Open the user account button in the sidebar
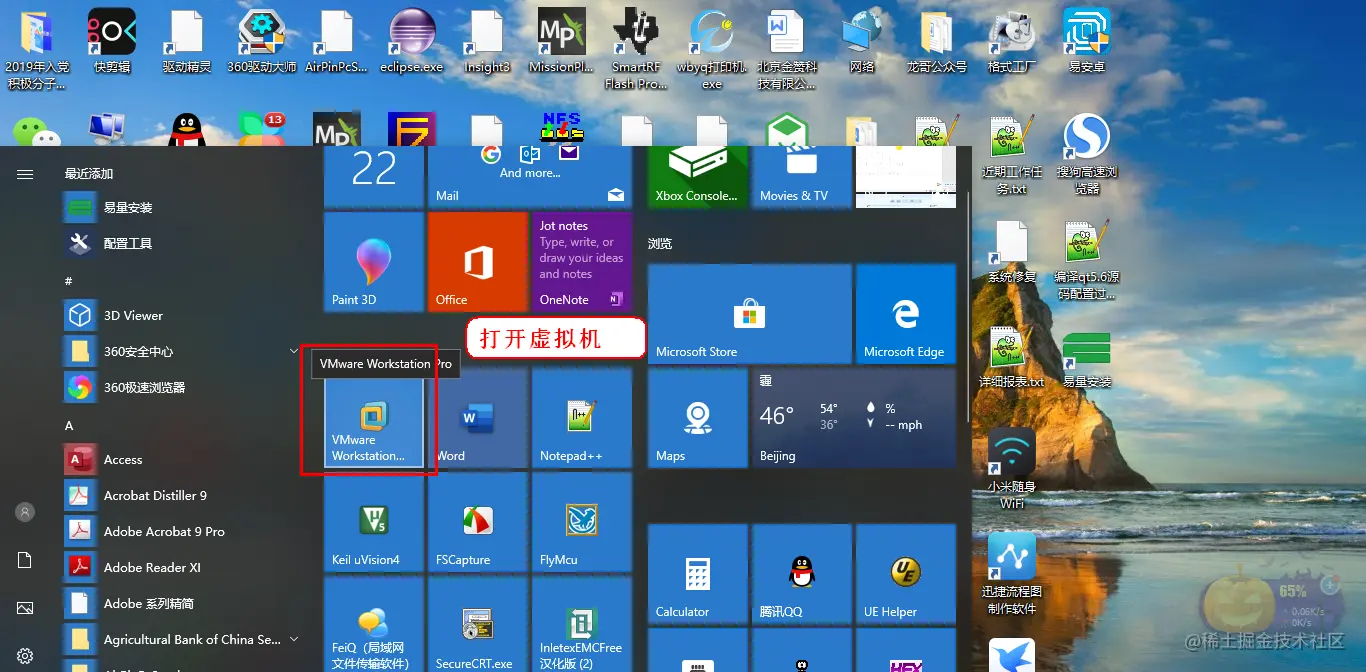 pos(25,512)
